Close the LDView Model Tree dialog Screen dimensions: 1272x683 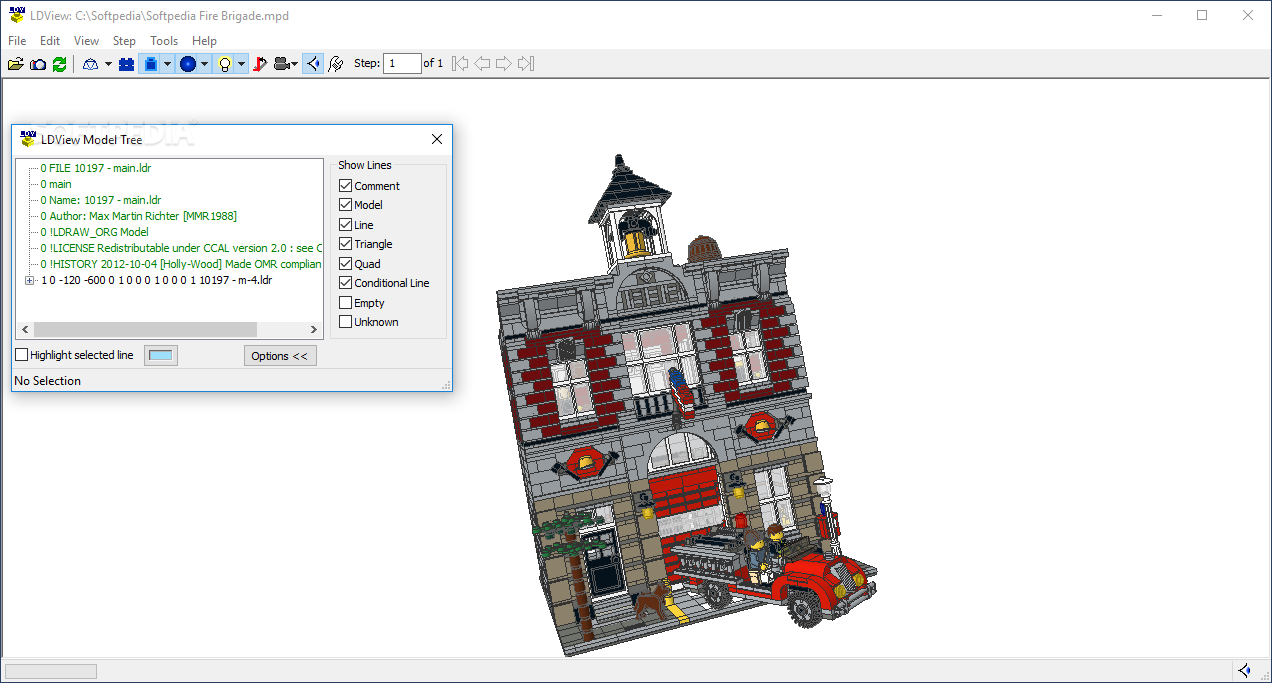click(x=437, y=140)
